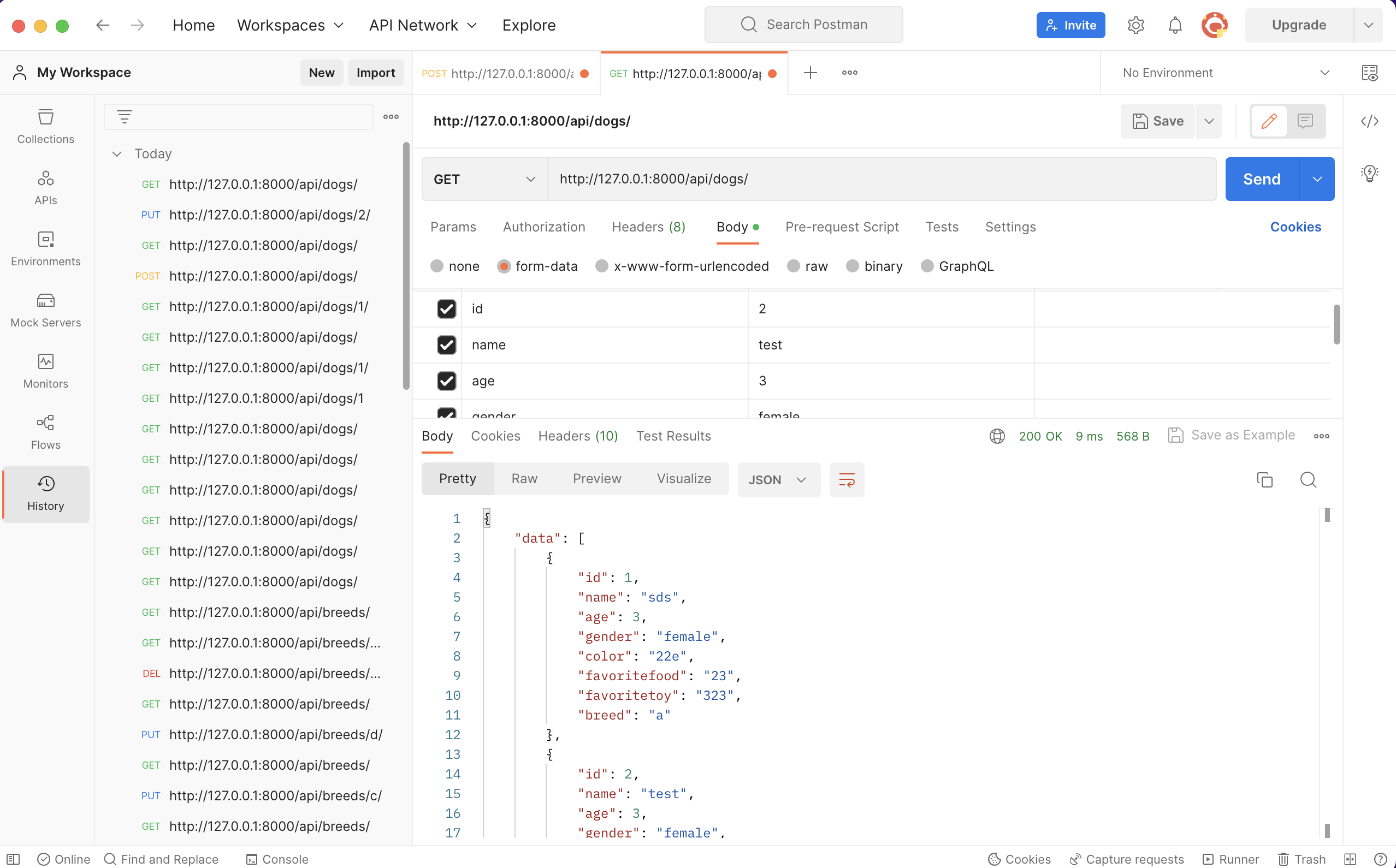Select the x-www-form-urlencoded option
Image resolution: width=1396 pixels, height=868 pixels.
601,266
